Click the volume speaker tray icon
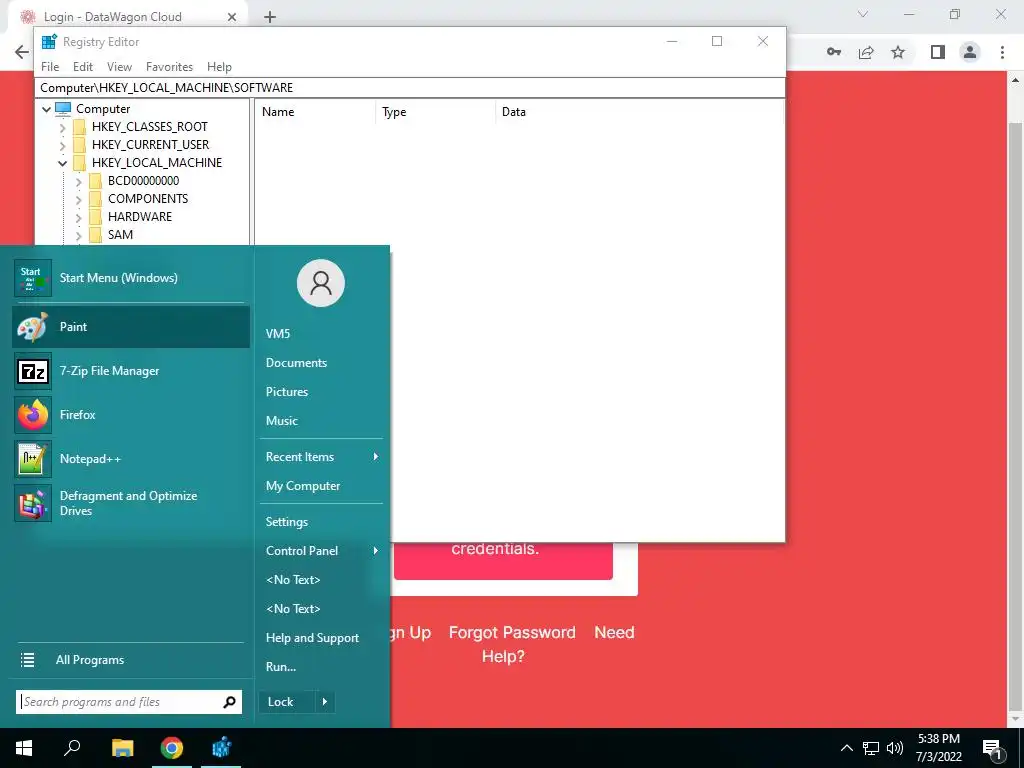This screenshot has height=768, width=1024. tap(895, 748)
